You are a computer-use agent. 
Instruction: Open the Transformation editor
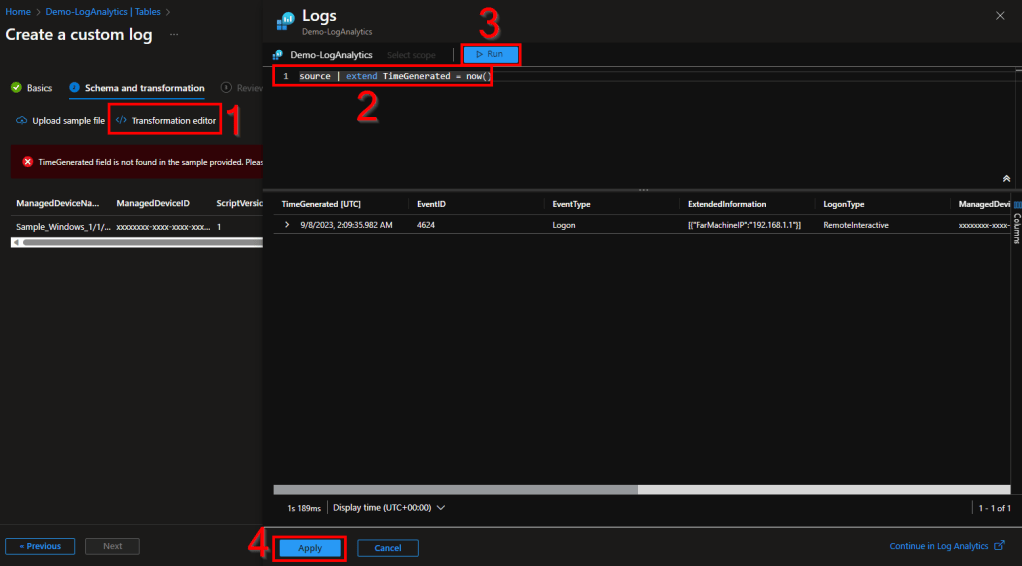click(166, 121)
